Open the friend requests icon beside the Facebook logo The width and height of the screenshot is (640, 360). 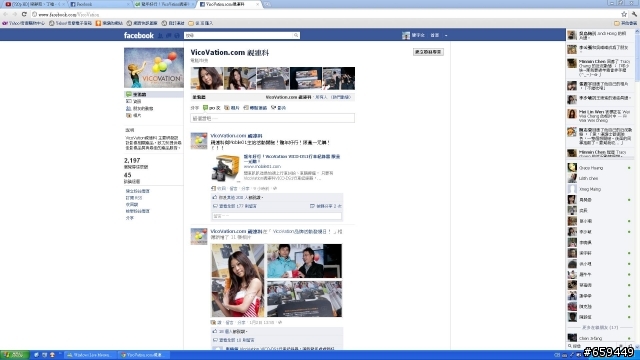tap(160, 36)
